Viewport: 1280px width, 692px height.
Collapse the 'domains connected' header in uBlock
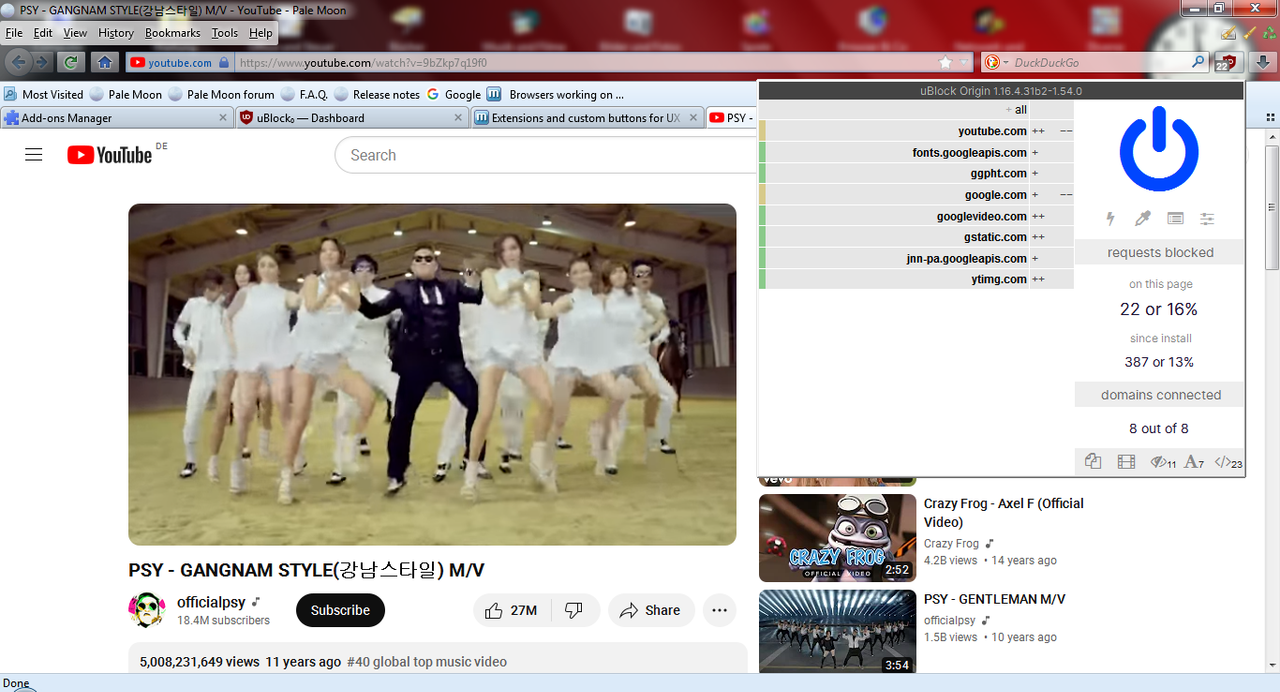click(x=1160, y=395)
